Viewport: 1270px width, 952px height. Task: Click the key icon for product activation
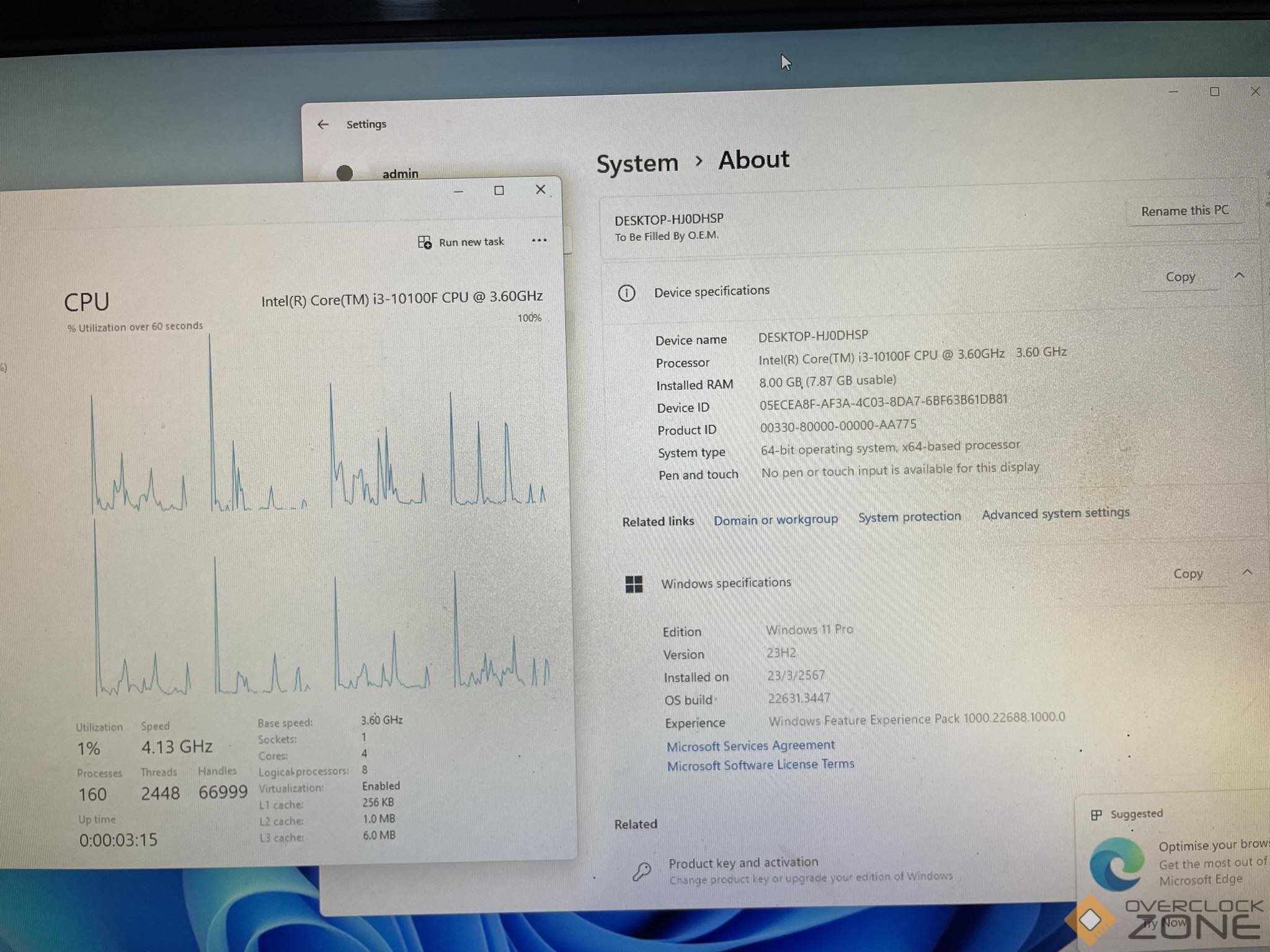pyautogui.click(x=642, y=871)
